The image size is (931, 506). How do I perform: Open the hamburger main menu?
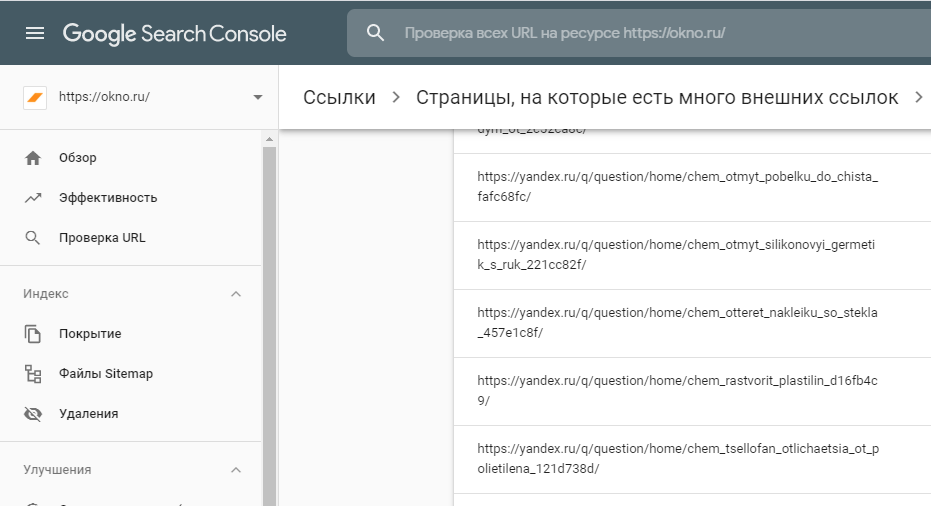[x=35, y=33]
